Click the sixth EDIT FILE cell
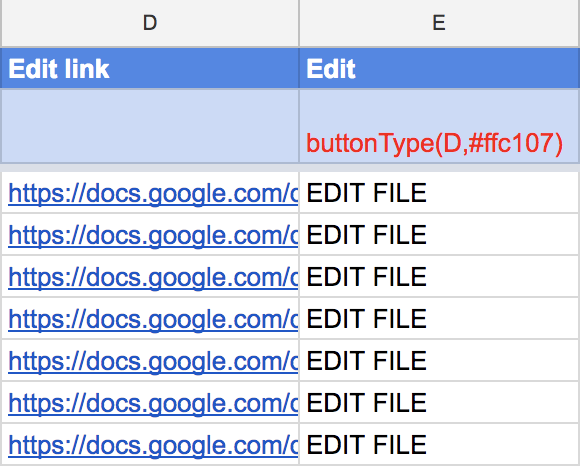580x466 pixels. (x=439, y=402)
